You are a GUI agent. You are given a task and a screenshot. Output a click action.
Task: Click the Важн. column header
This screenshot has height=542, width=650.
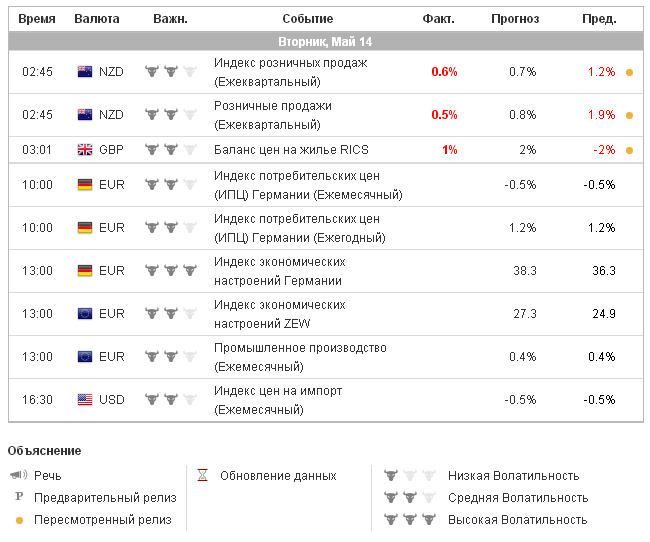(170, 19)
